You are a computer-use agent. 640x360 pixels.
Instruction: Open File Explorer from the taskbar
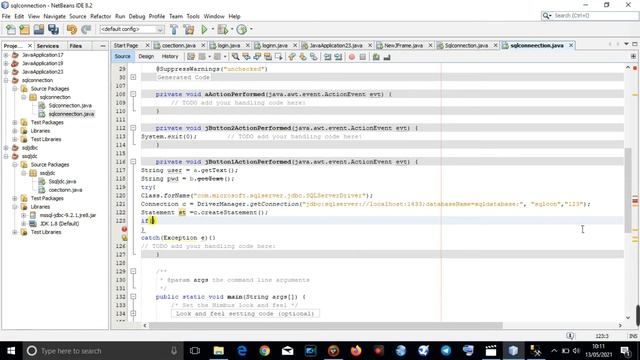pyautogui.click(x=219, y=351)
